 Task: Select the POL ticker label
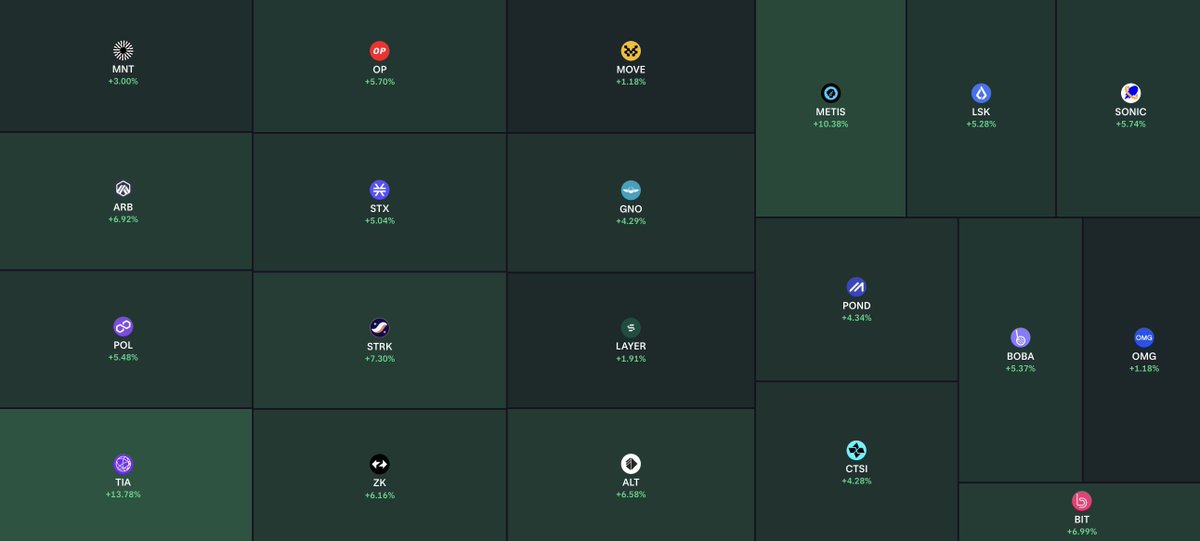123,346
